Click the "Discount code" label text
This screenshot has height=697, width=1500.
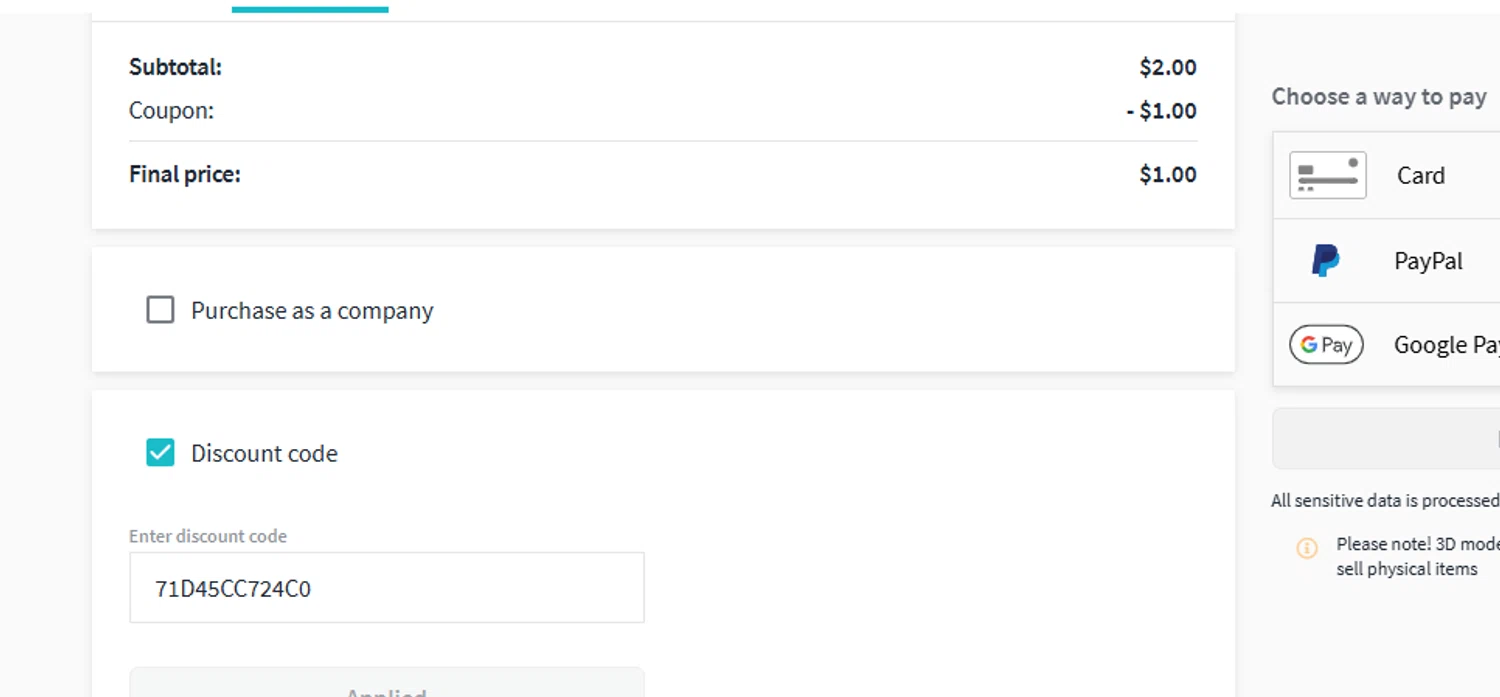click(x=264, y=453)
